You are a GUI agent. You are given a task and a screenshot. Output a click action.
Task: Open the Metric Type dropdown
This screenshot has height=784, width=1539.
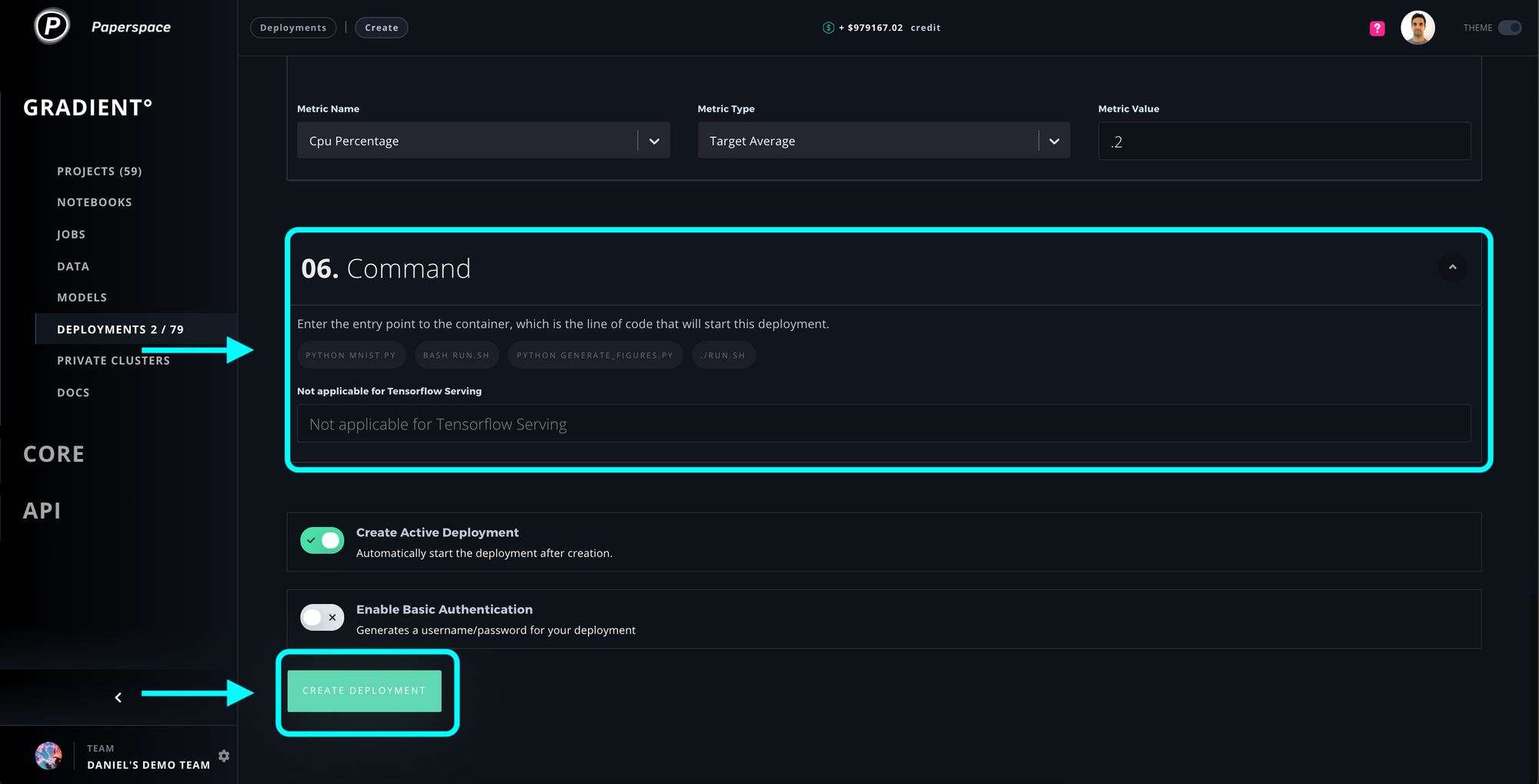[x=883, y=141]
